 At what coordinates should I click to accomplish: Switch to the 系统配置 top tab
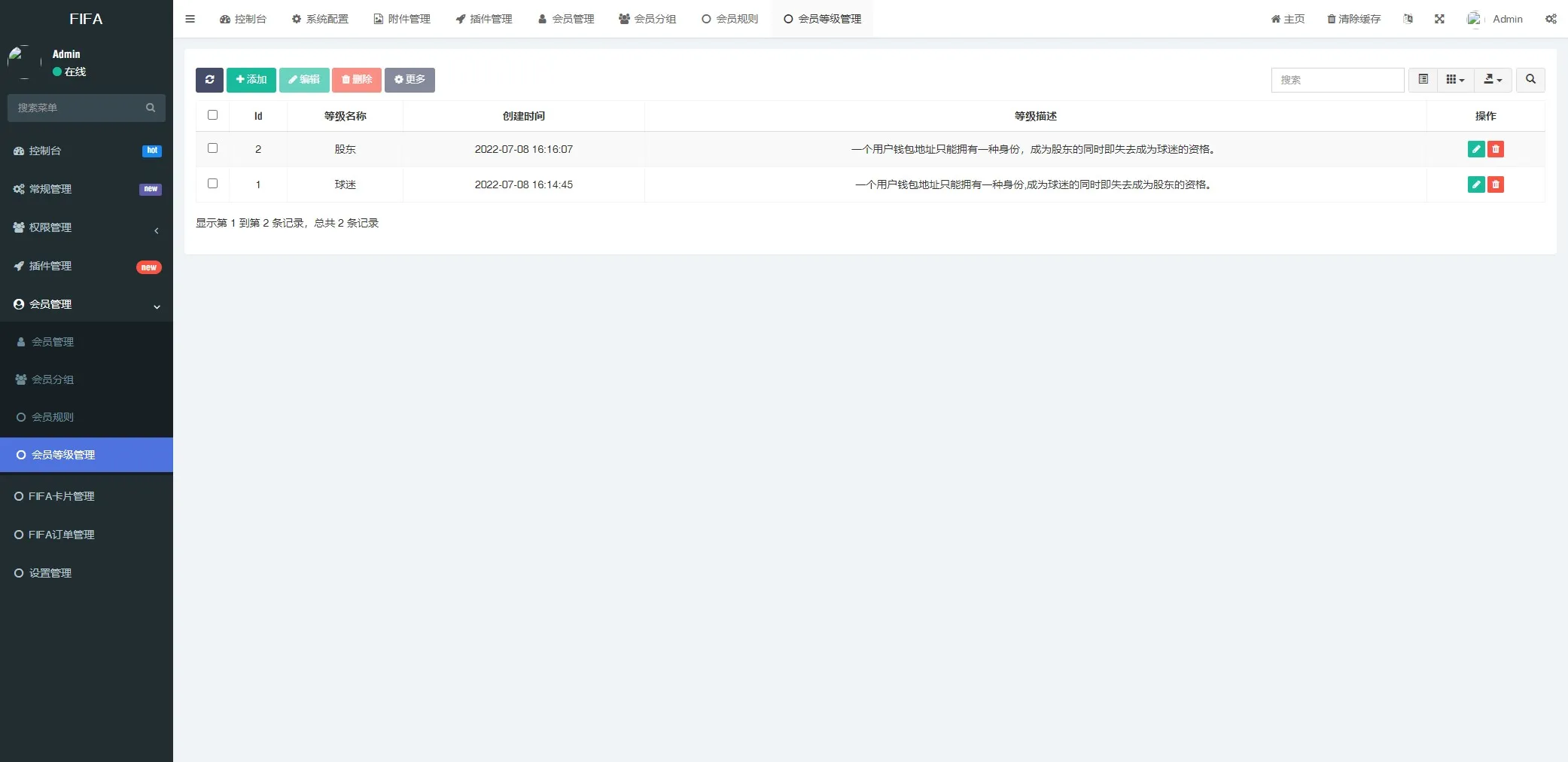pos(320,19)
